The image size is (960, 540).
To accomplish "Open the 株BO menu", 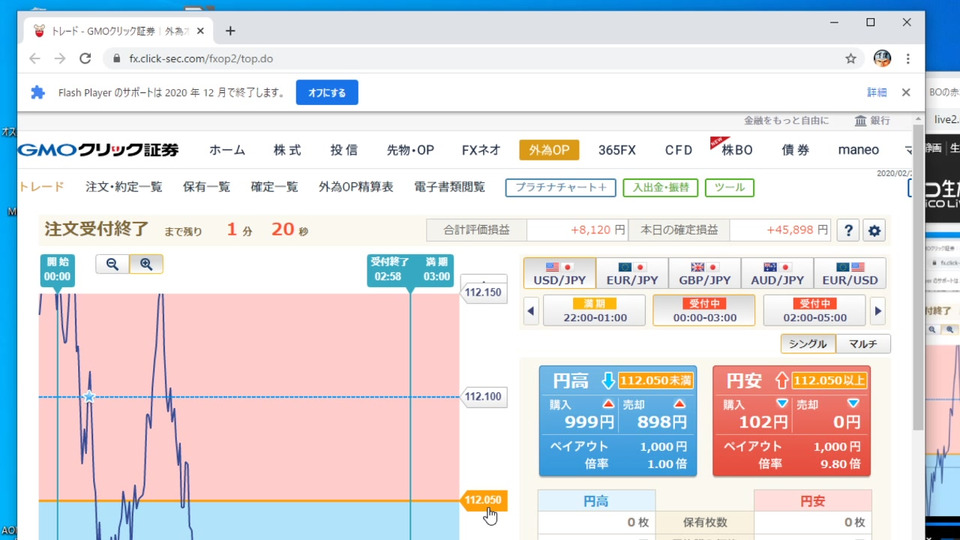I will [737, 150].
